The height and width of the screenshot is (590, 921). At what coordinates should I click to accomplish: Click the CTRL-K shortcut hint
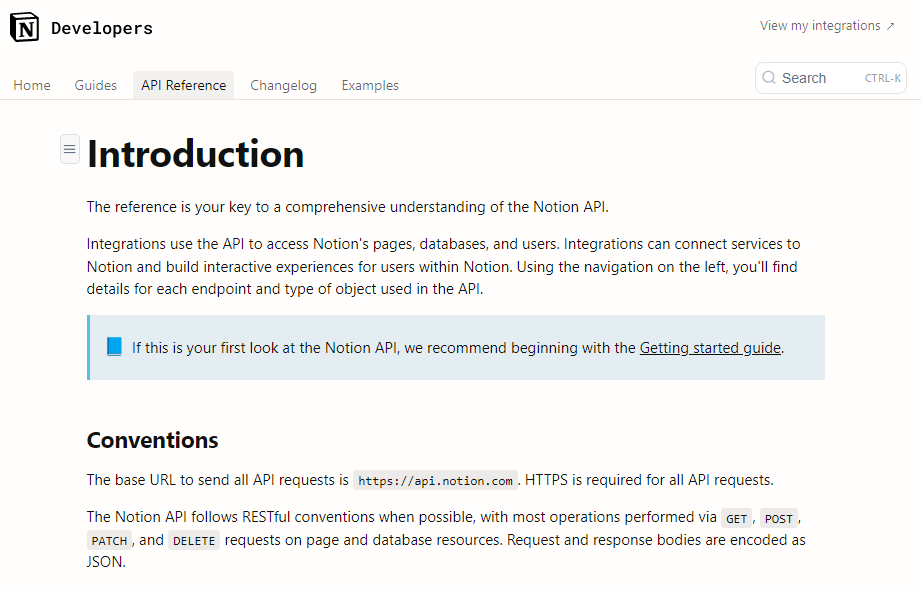882,78
